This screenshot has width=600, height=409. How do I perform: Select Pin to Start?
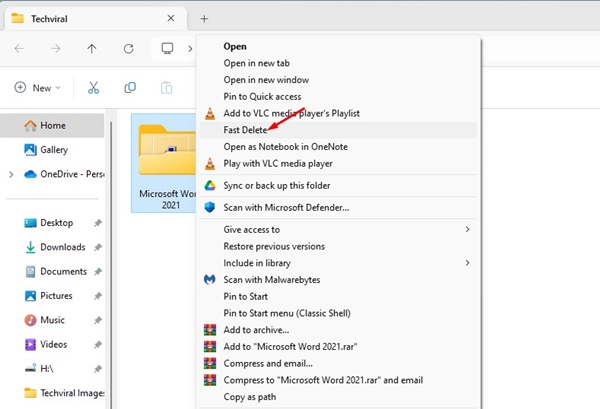click(x=338, y=297)
